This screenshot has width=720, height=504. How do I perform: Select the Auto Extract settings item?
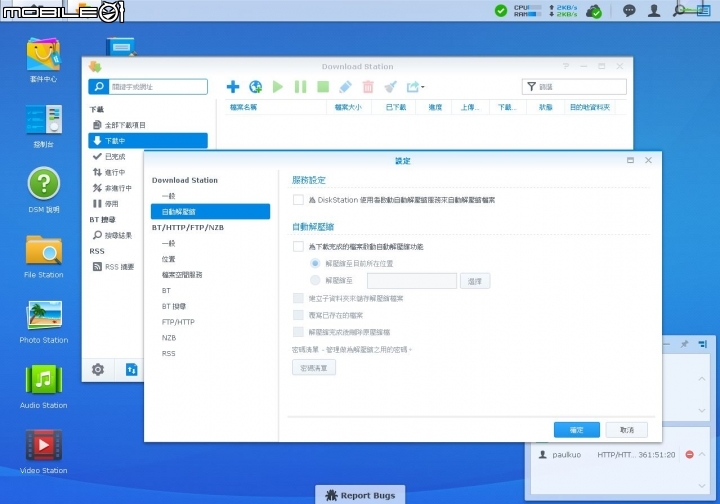(210, 212)
